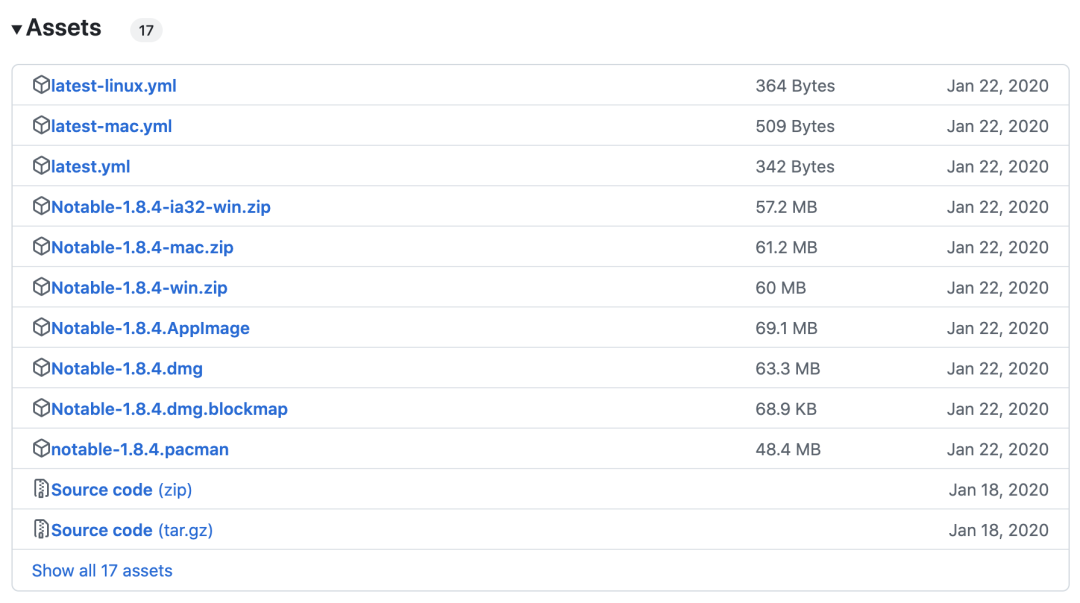Download Notable-1.8.4.dmg installer
Viewport: 1080px width, 603px height.
click(127, 369)
